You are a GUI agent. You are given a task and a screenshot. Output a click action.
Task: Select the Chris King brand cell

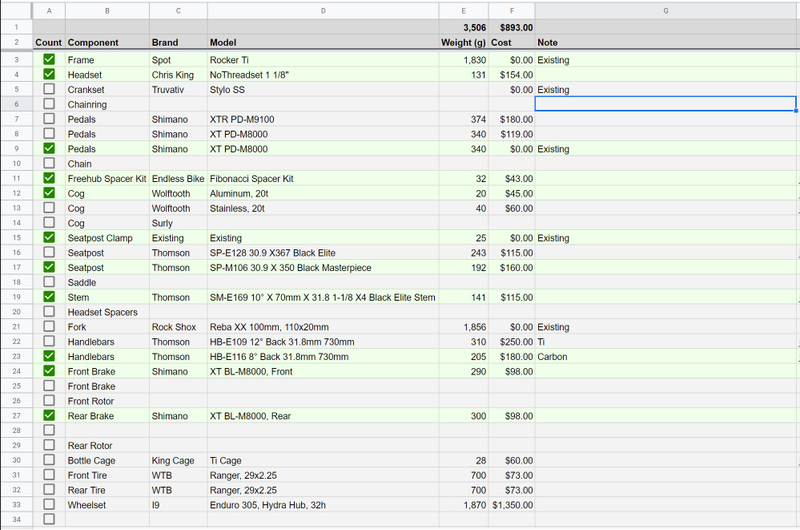[x=178, y=74]
